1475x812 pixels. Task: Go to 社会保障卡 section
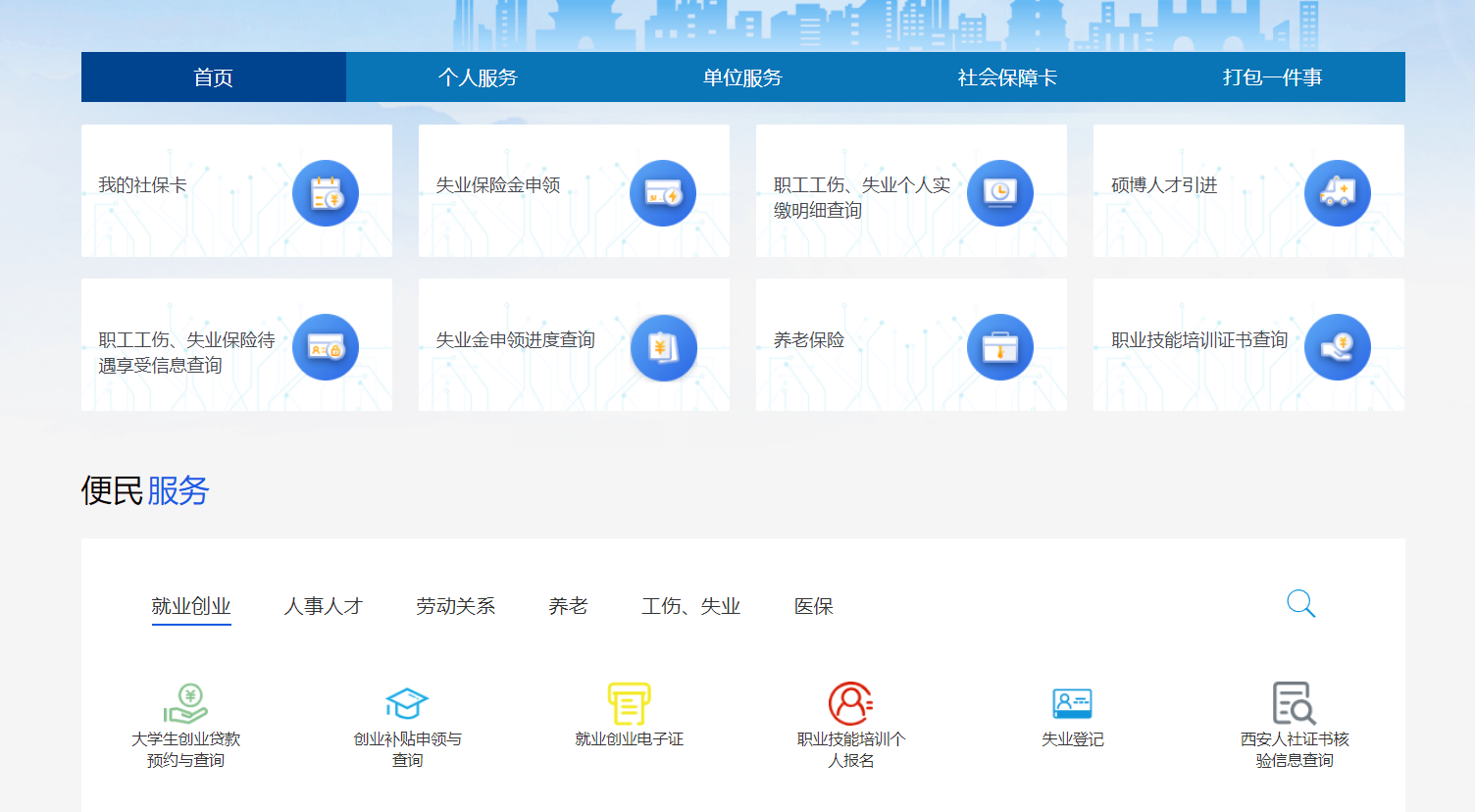[1007, 77]
